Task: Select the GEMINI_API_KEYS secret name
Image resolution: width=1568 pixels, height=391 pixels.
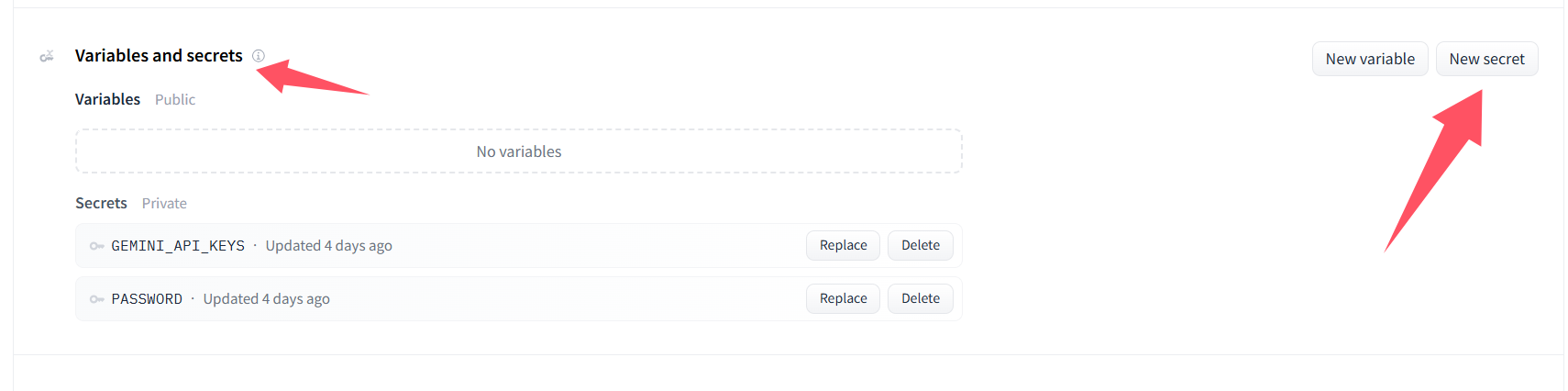Action: tap(178, 246)
